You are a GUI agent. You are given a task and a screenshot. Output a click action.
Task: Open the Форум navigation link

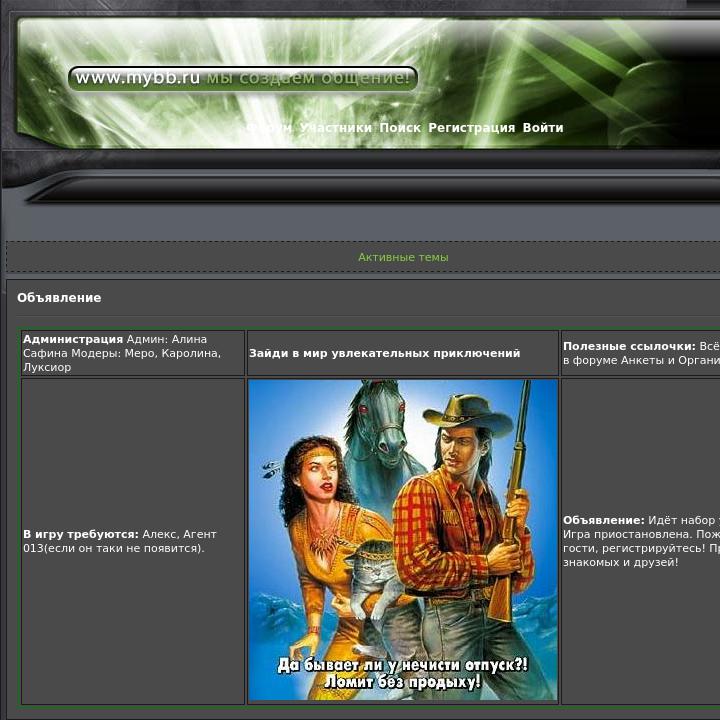click(269, 128)
